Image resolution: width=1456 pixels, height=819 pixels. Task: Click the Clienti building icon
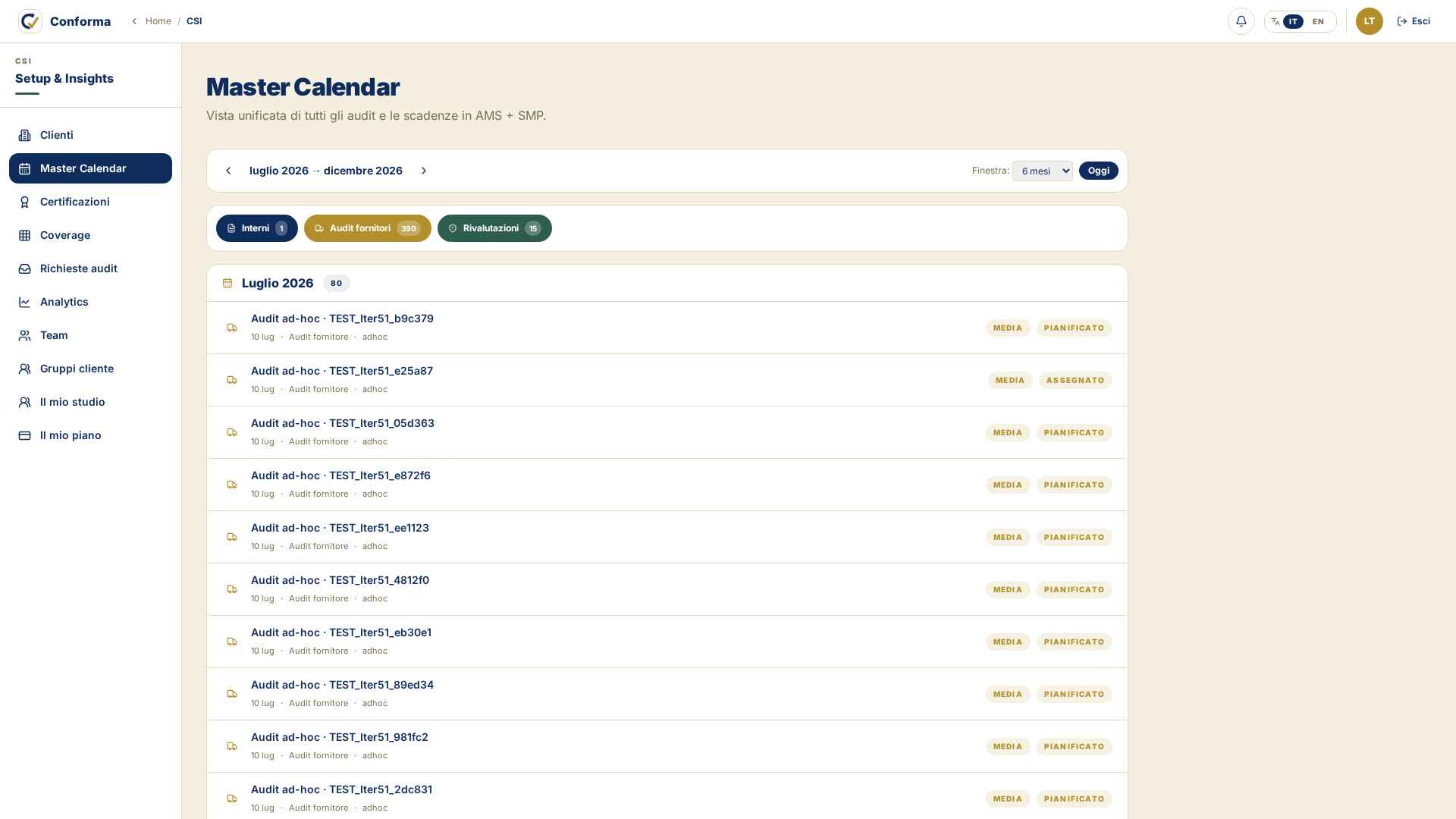coord(24,135)
